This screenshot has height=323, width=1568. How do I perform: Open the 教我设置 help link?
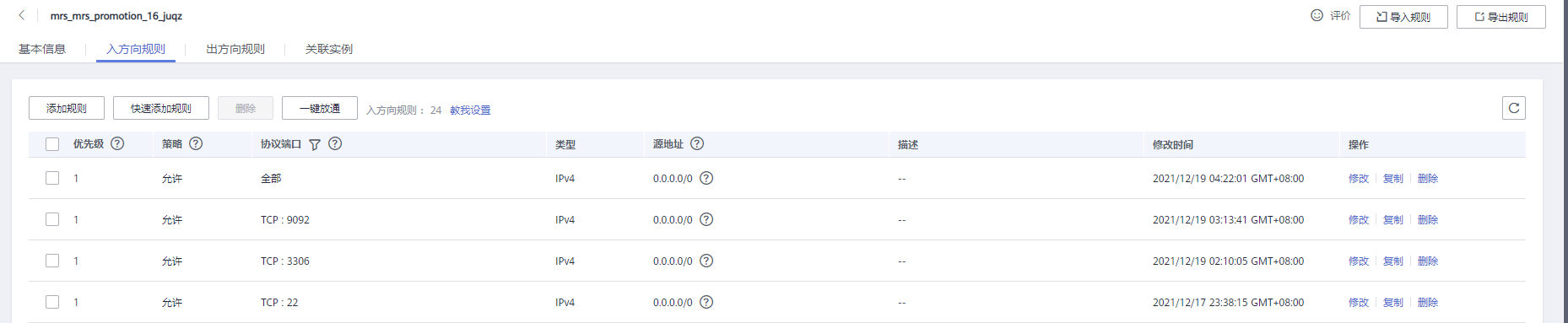click(x=470, y=110)
